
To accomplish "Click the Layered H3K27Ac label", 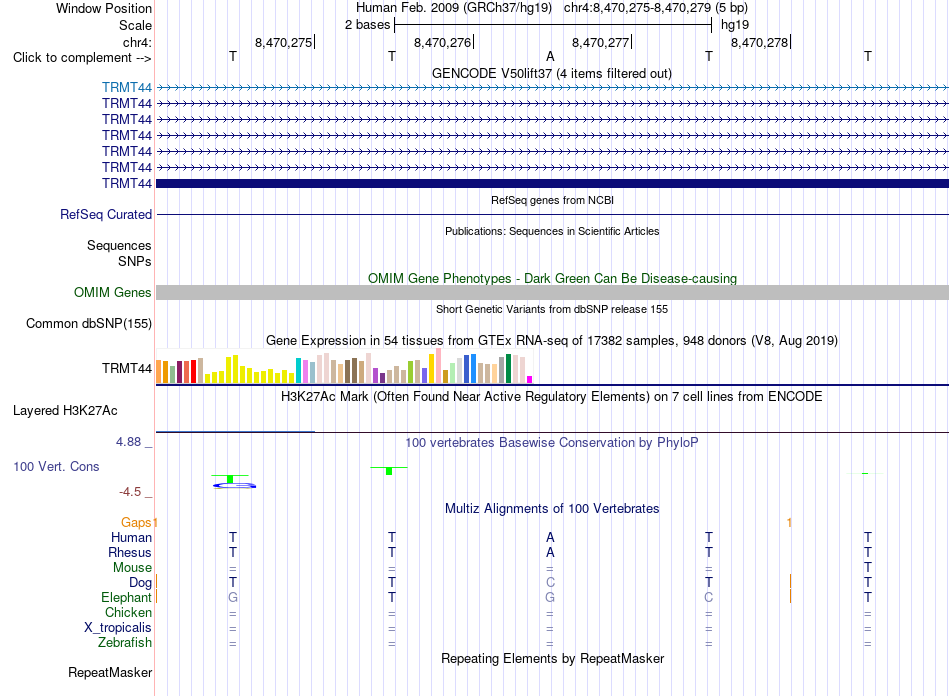I will 65,411.
